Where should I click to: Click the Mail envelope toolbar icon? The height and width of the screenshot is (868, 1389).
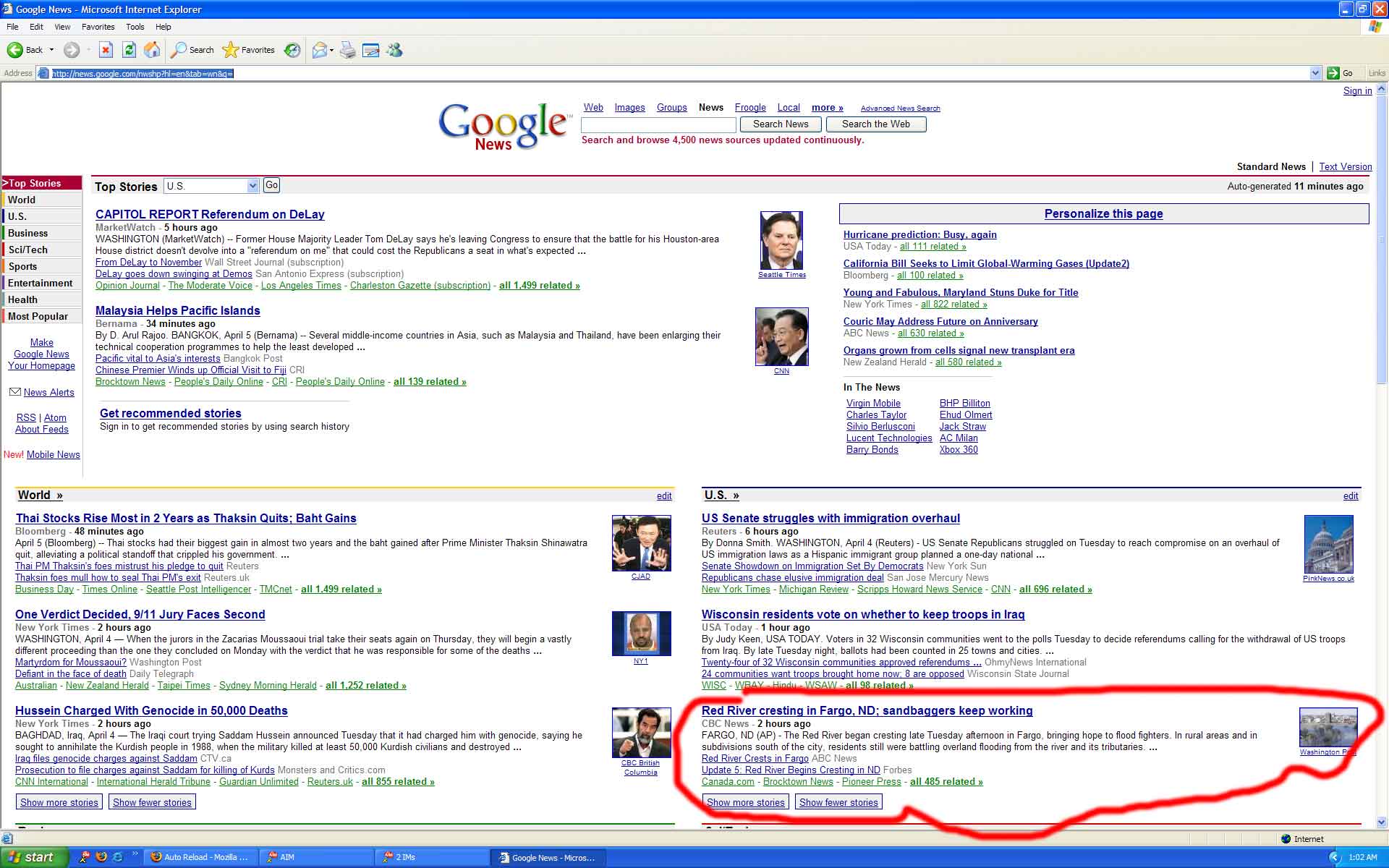pos(319,50)
